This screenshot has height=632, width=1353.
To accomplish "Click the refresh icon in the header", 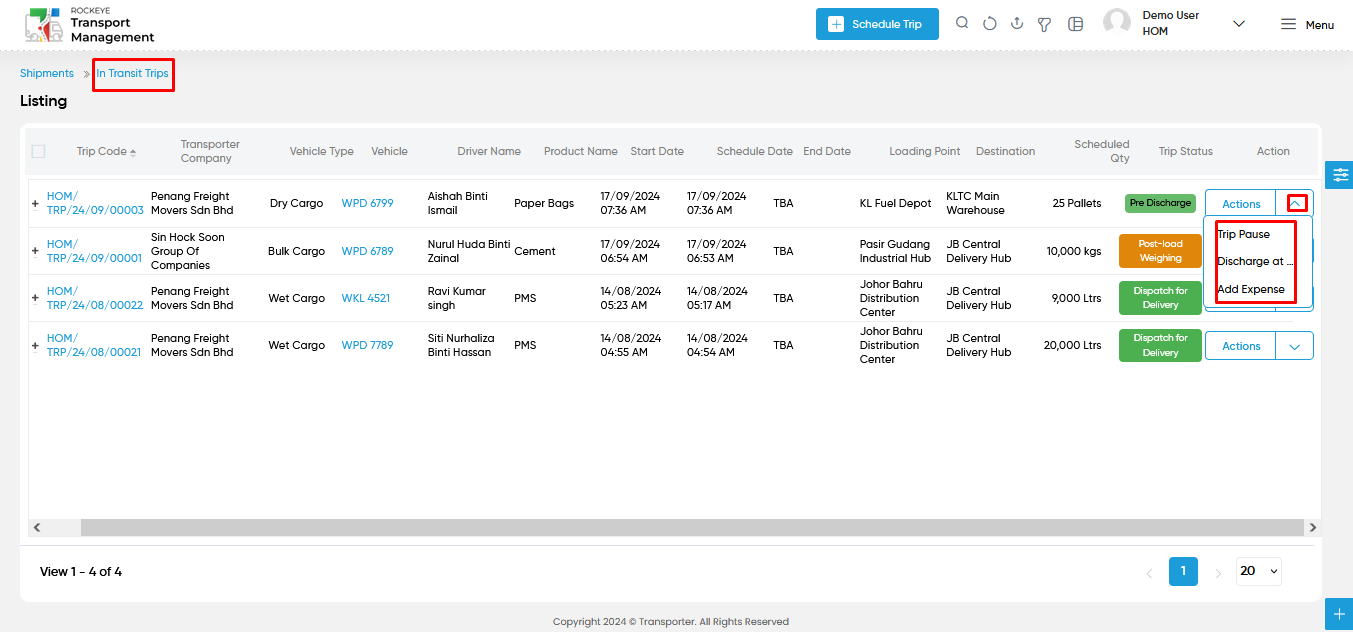I will tap(990, 24).
